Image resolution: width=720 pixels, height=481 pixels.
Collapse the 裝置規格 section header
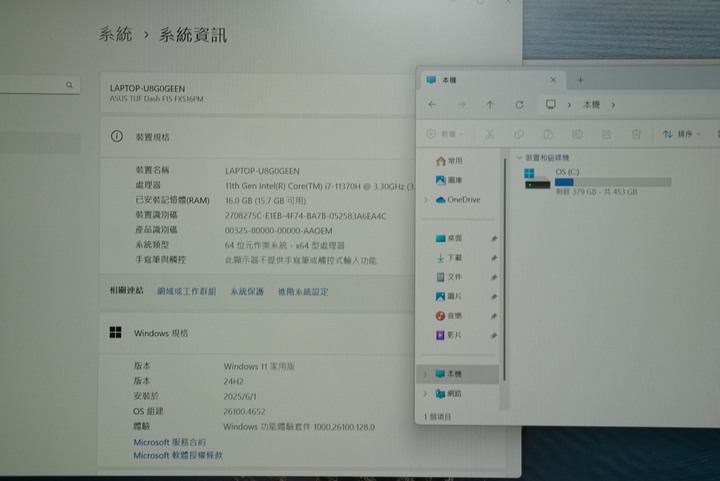pos(257,137)
